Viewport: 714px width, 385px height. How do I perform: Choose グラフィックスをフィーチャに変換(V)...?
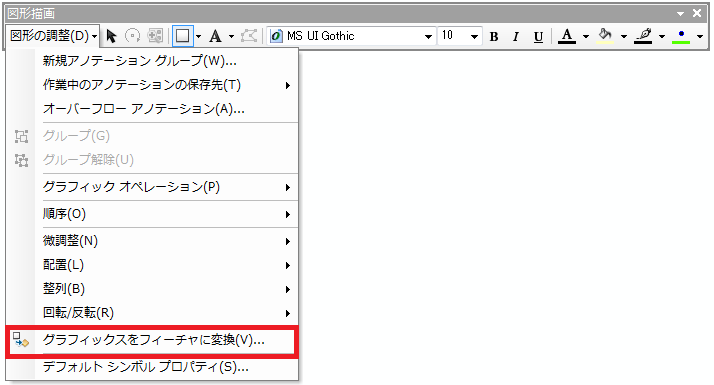tap(152, 341)
